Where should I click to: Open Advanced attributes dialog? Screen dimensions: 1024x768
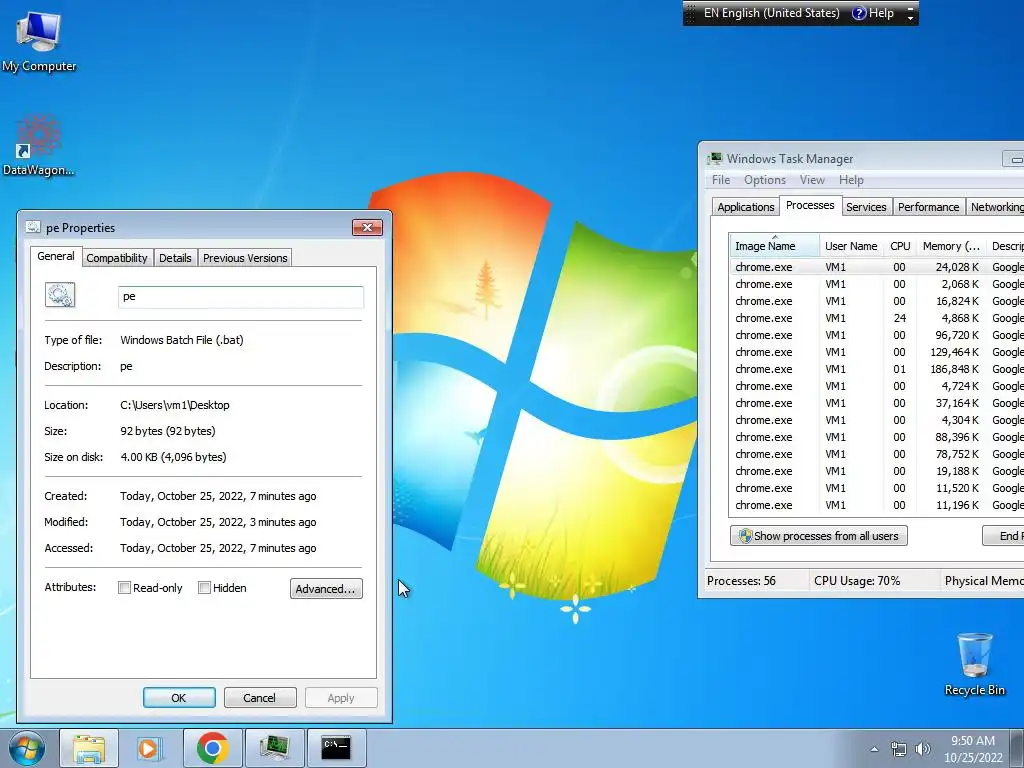pos(326,588)
